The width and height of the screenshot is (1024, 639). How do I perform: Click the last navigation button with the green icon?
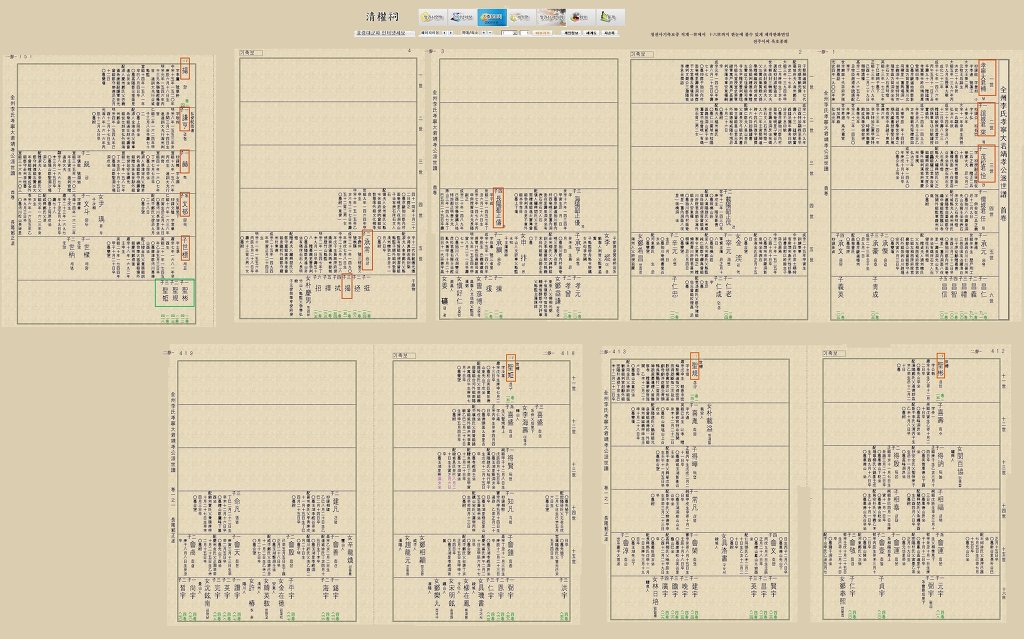[x=610, y=17]
